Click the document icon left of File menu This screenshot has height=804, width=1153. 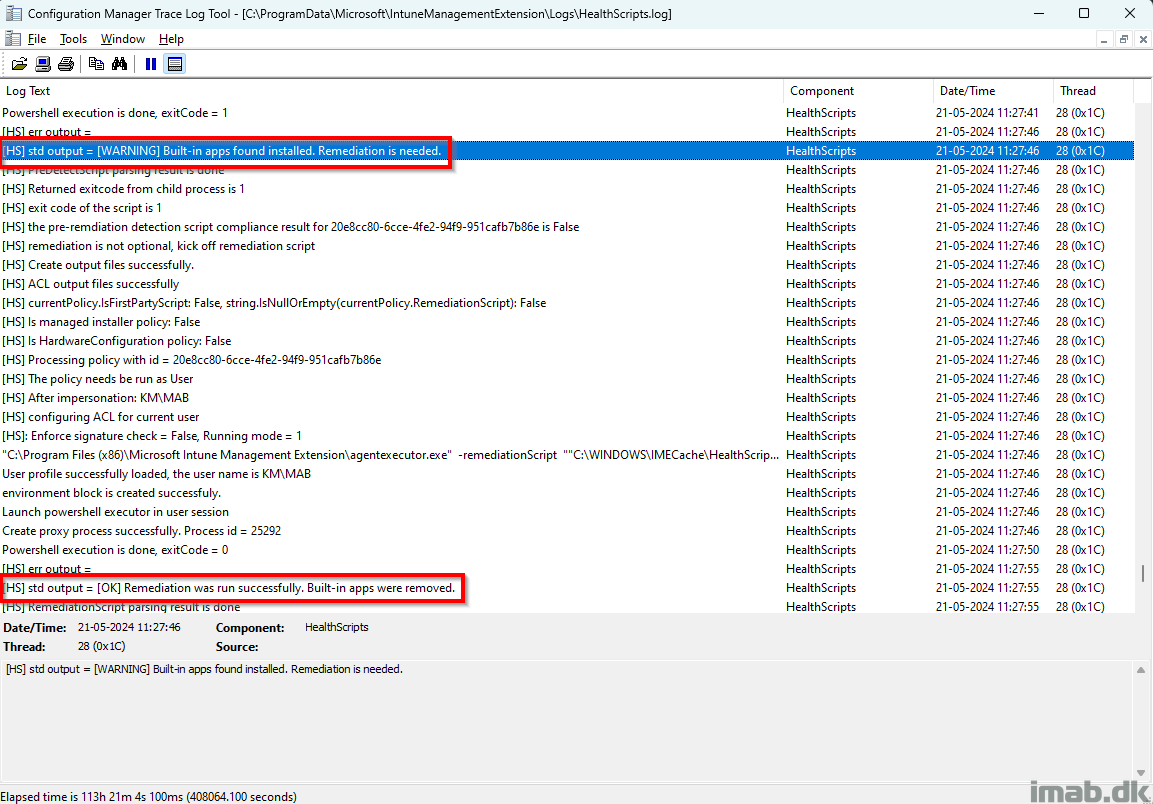tap(13, 38)
